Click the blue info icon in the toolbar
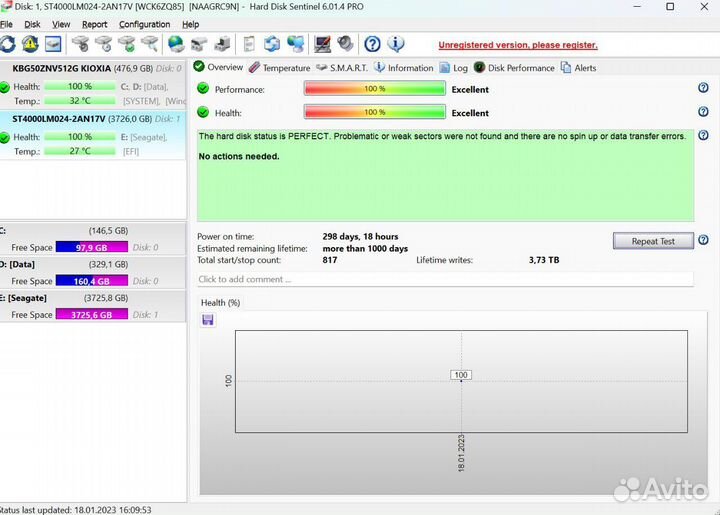This screenshot has width=720, height=515. 396,44
